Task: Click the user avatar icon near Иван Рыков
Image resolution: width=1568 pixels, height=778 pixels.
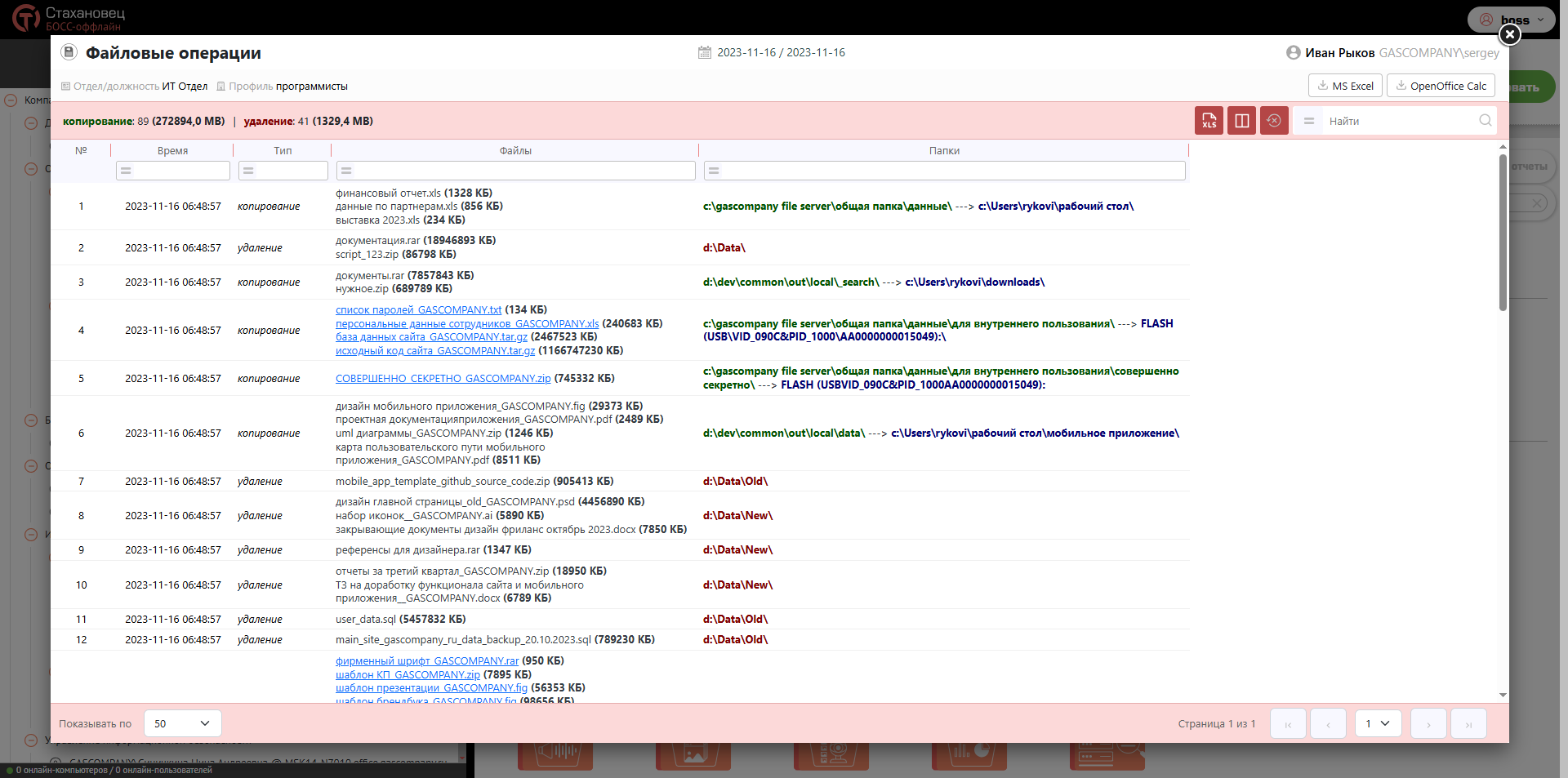Action: tap(1293, 52)
